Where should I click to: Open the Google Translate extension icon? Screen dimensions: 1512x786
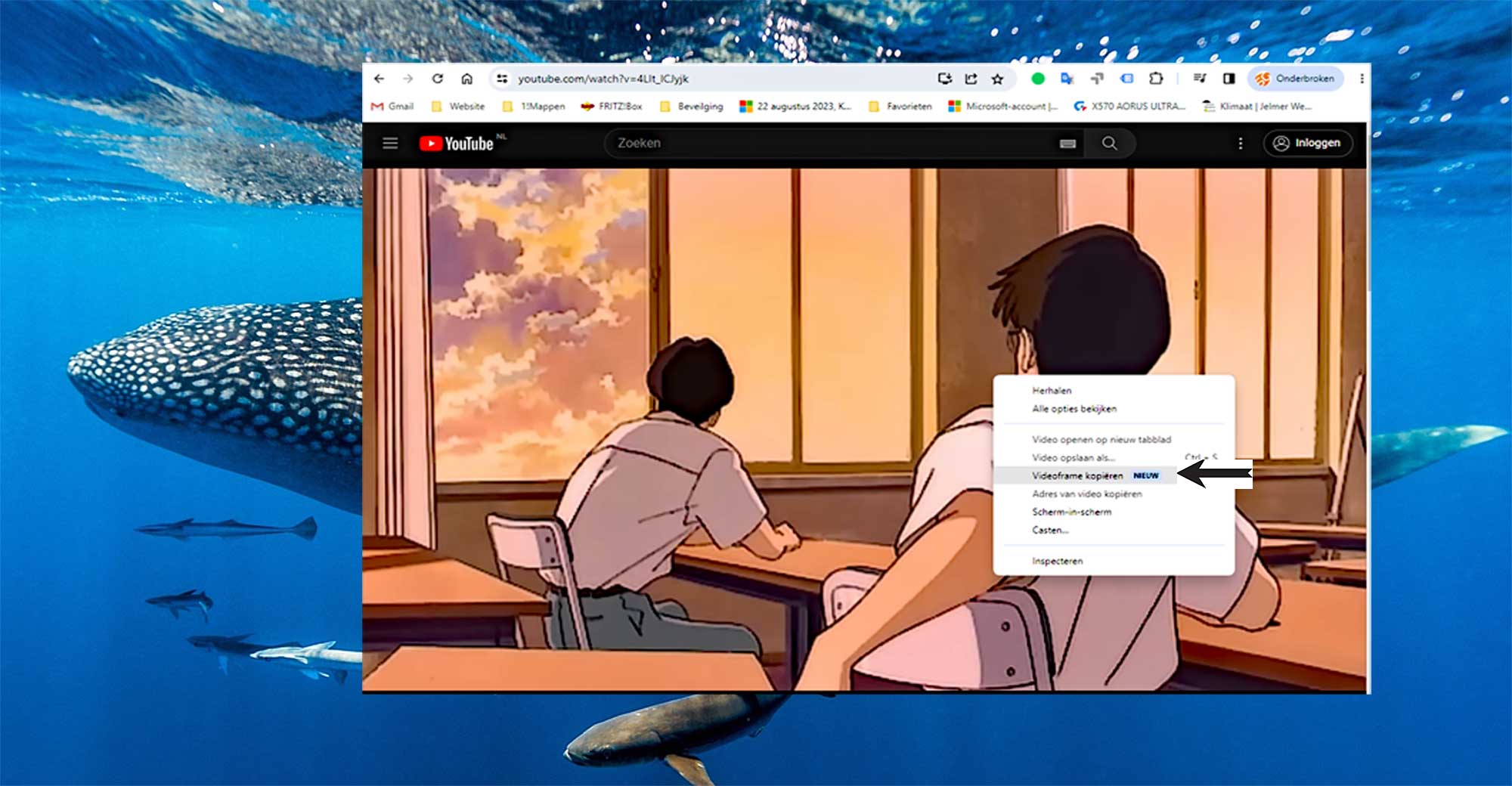pos(1067,79)
